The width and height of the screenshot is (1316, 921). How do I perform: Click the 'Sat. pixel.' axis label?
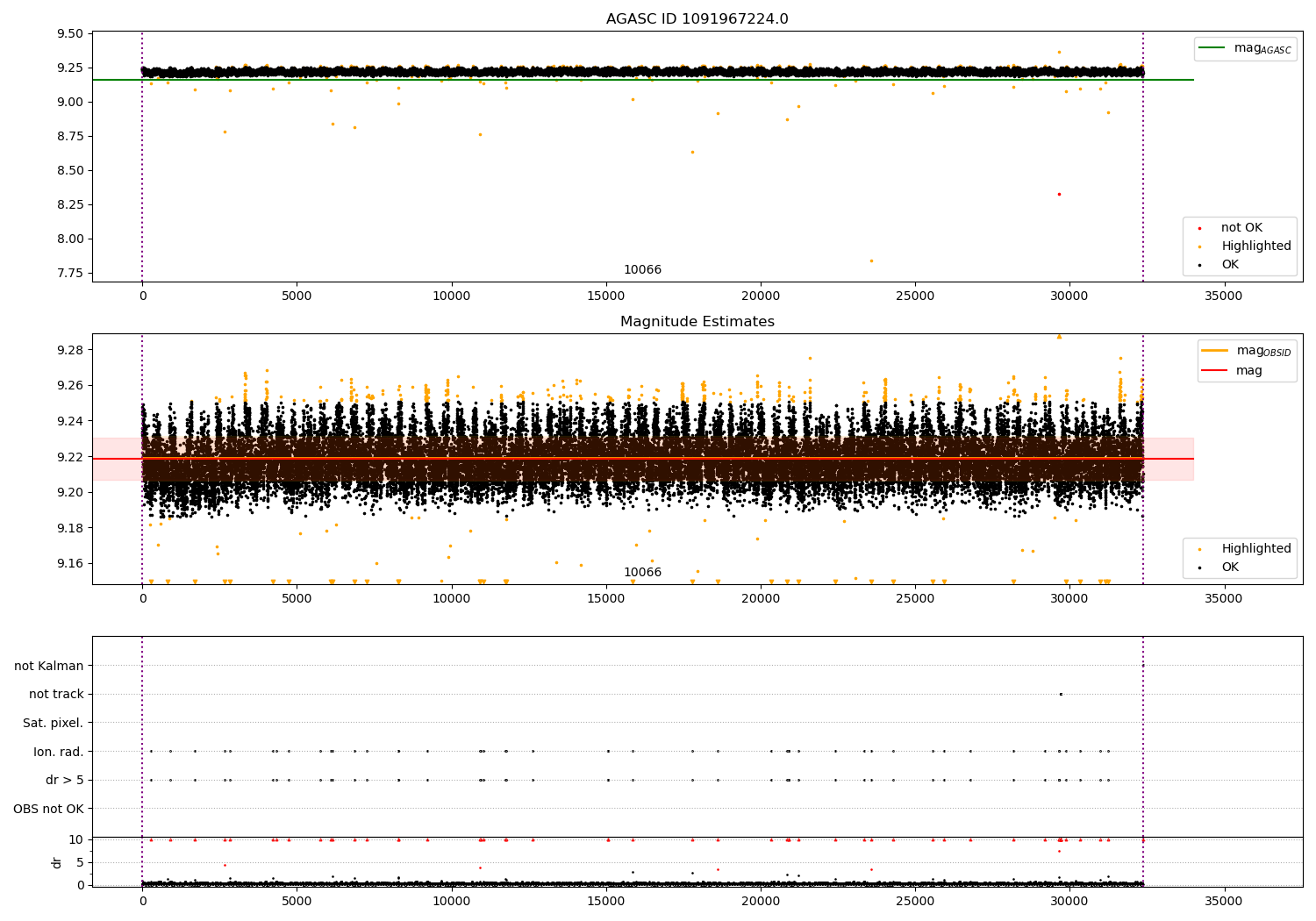pyautogui.click(x=54, y=723)
